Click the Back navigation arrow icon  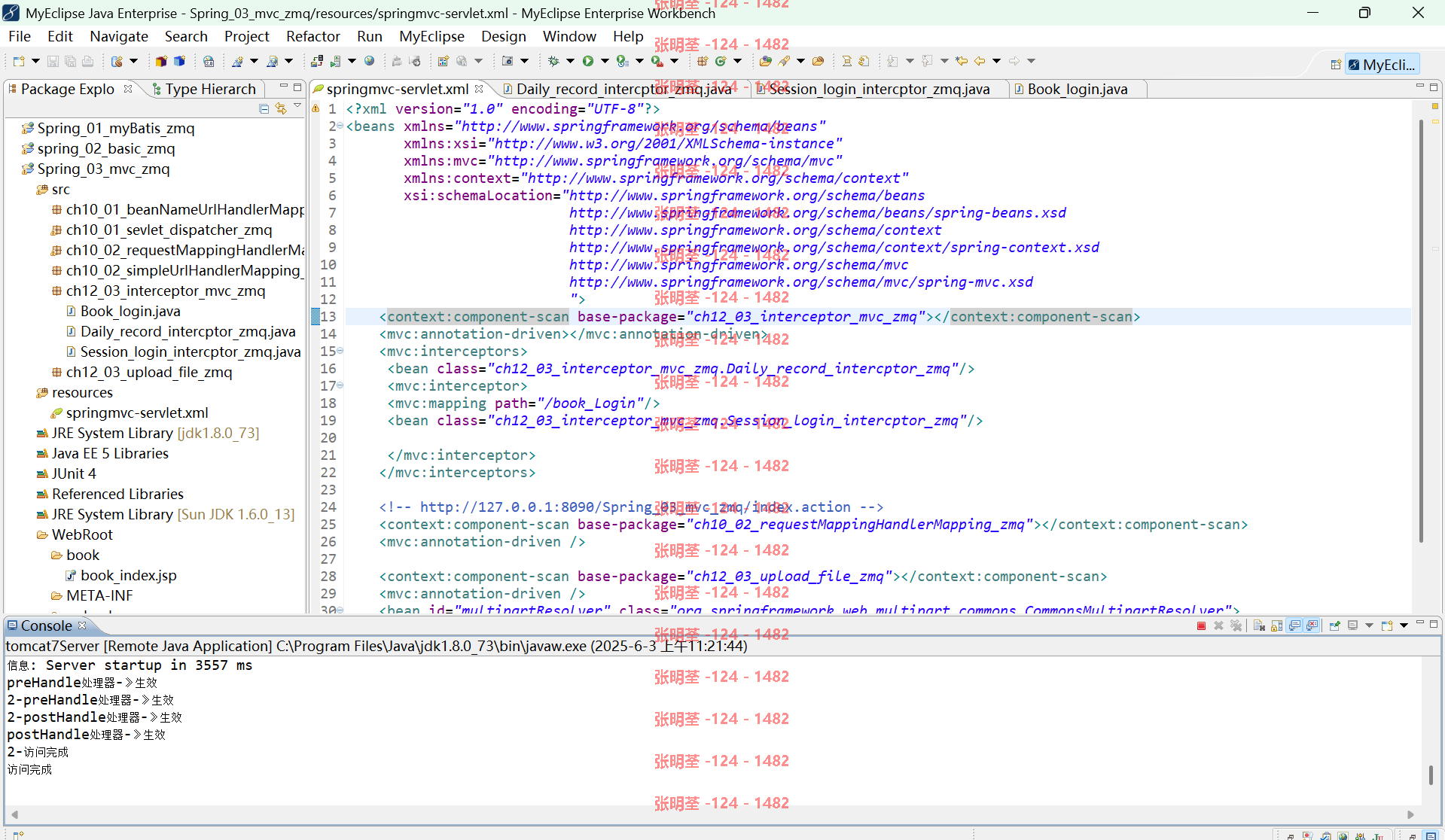(x=980, y=61)
